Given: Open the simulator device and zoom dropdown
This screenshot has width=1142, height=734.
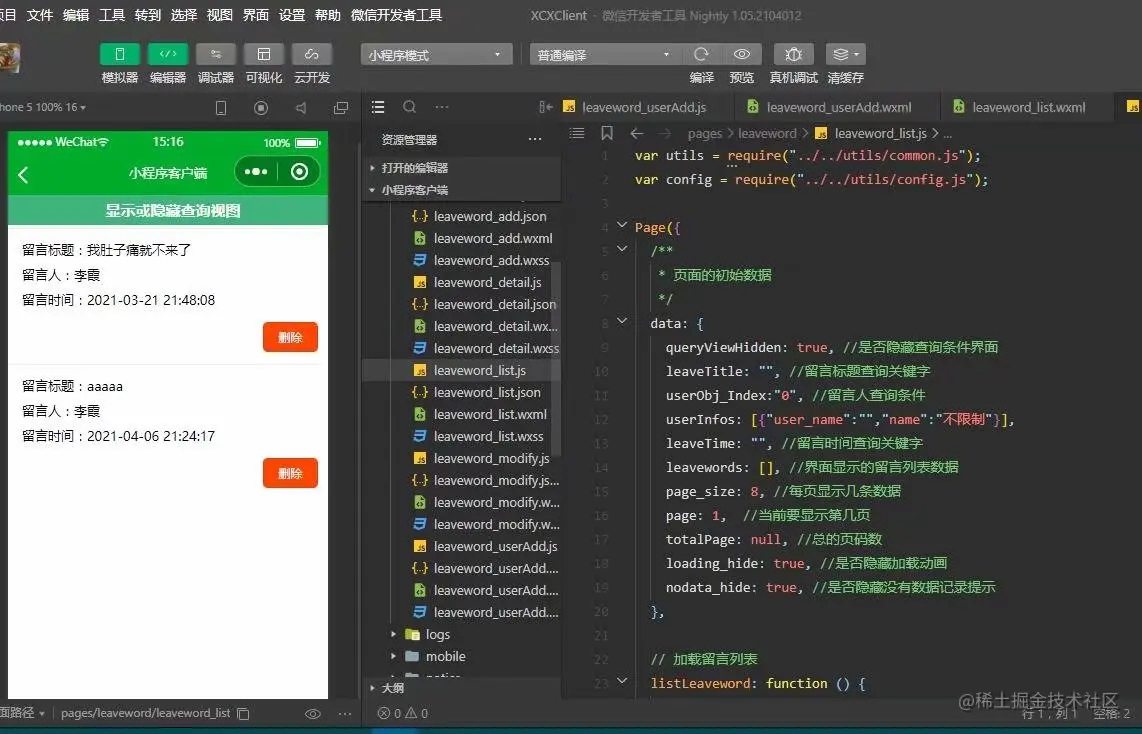Looking at the screenshot, I should [42, 107].
